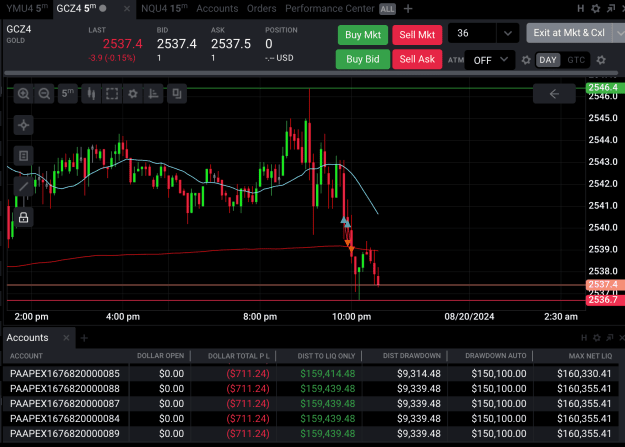The width and height of the screenshot is (625, 447).
Task: Open the candlestick chart type icon
Action: click(91, 94)
